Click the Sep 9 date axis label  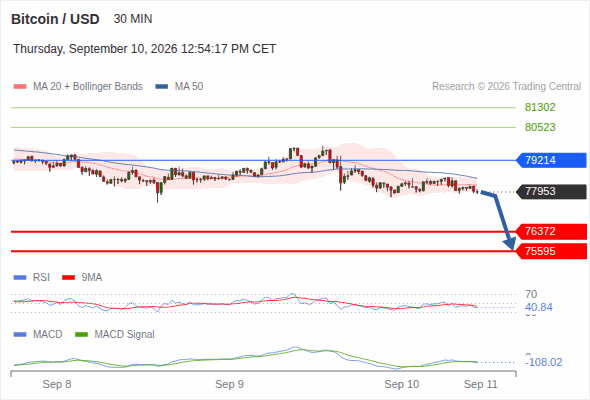coord(229,384)
